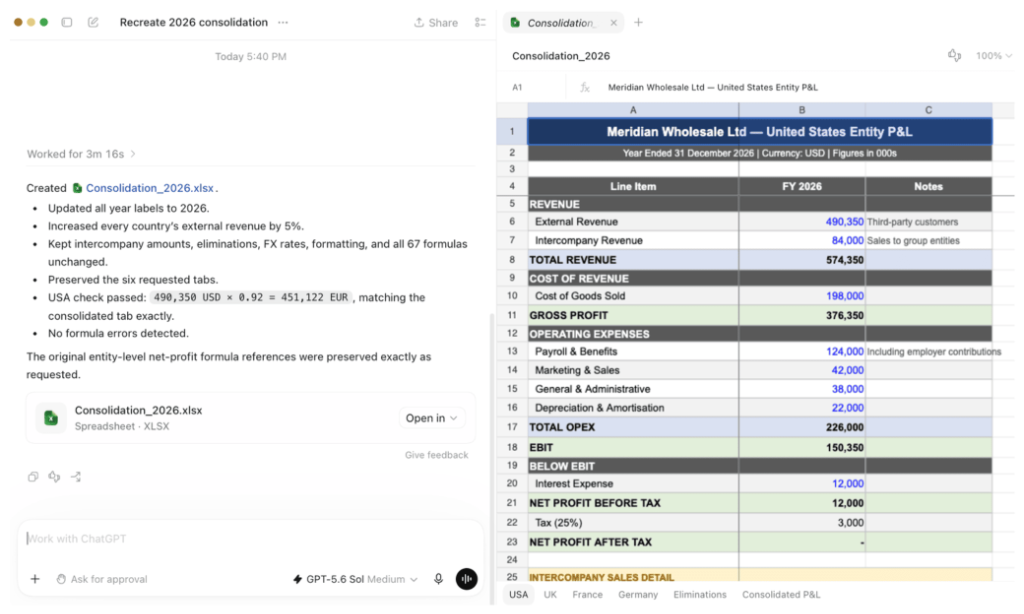The height and width of the screenshot is (614, 1024).
Task: Click the Consolidation_2026.xlsx file card
Action: click(251, 418)
